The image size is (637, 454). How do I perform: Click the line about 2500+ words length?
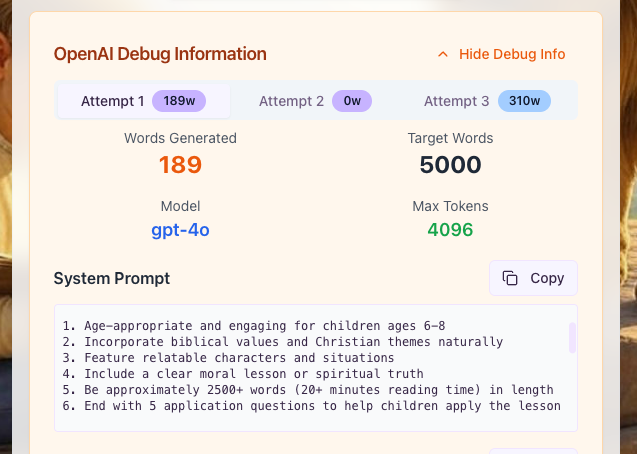point(308,390)
